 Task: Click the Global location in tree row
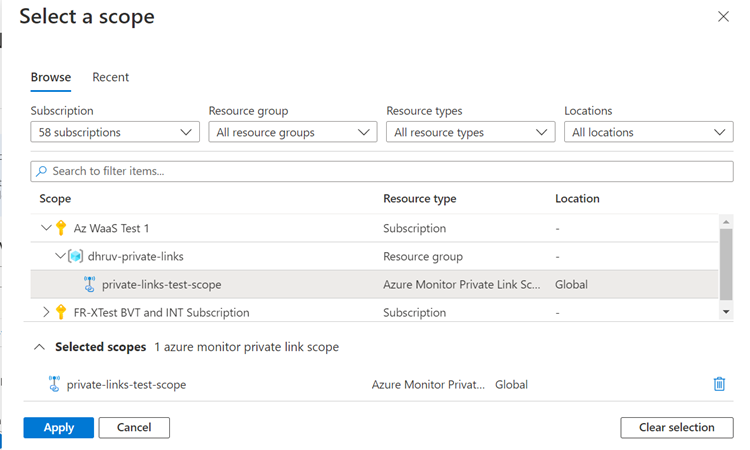coord(571,285)
